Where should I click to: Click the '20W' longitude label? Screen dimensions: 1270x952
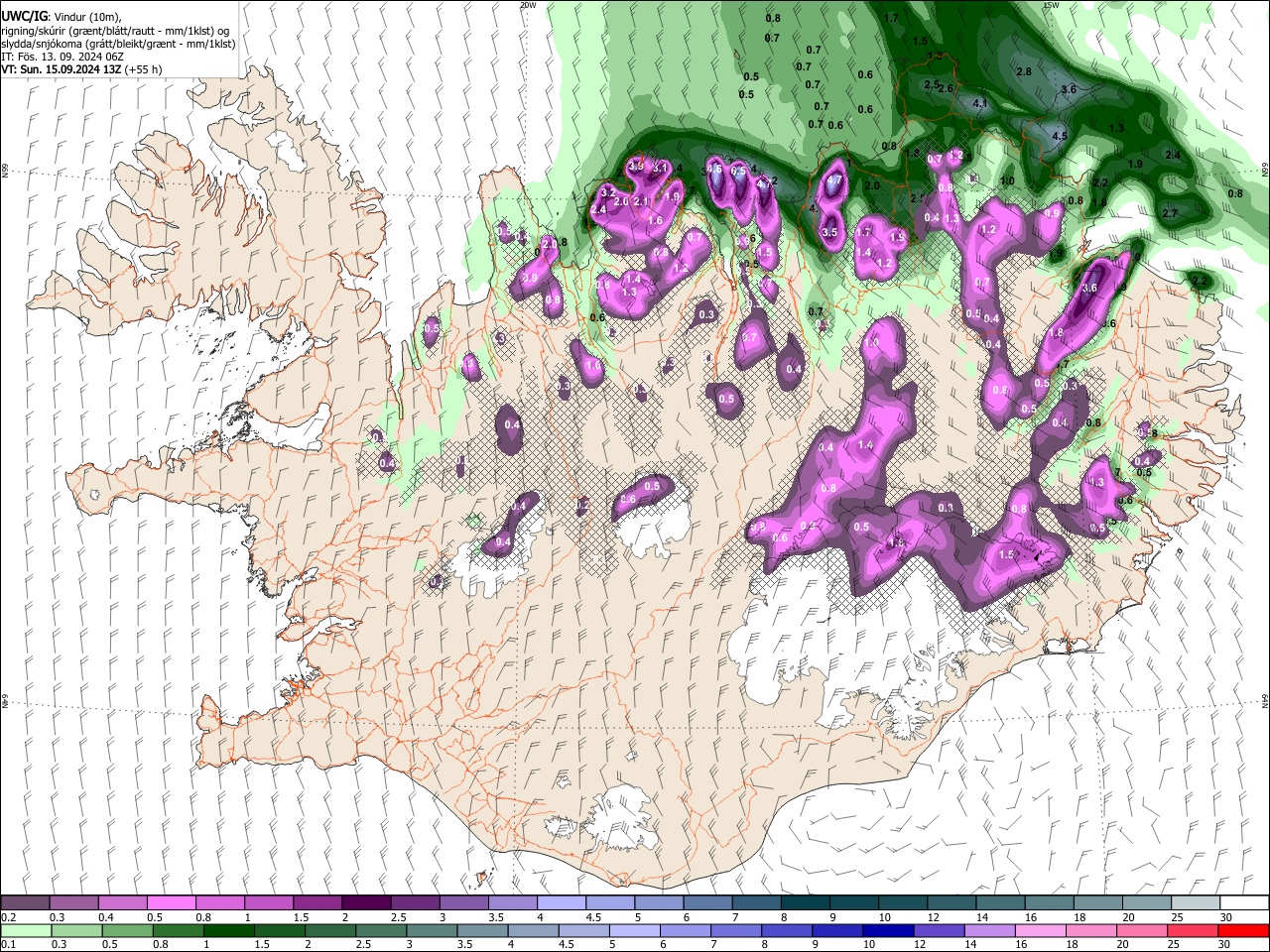528,5
